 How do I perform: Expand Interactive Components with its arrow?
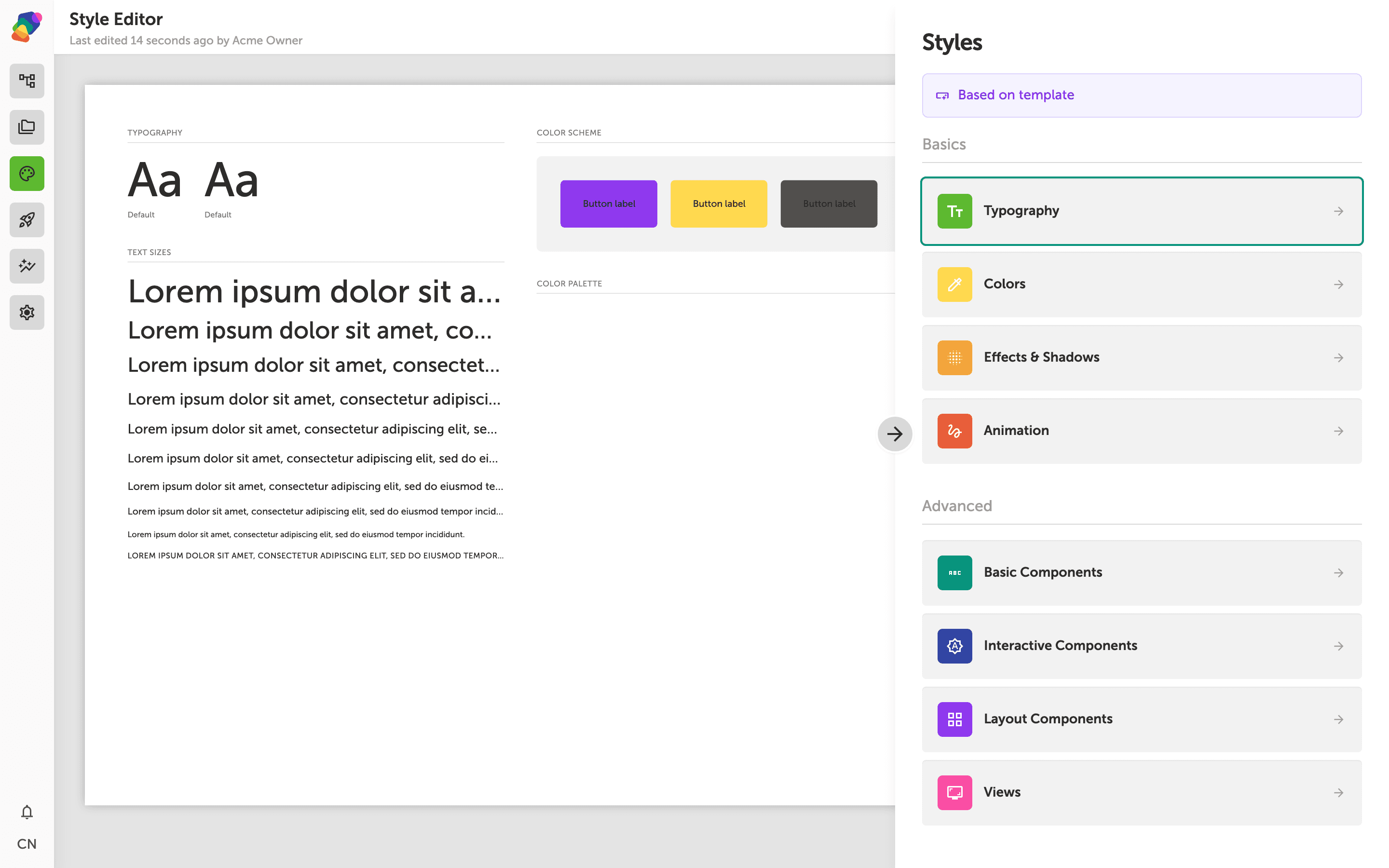point(1338,646)
